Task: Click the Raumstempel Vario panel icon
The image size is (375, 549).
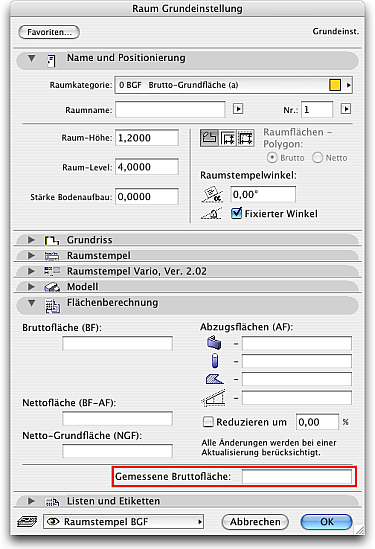Action: [x=52, y=271]
